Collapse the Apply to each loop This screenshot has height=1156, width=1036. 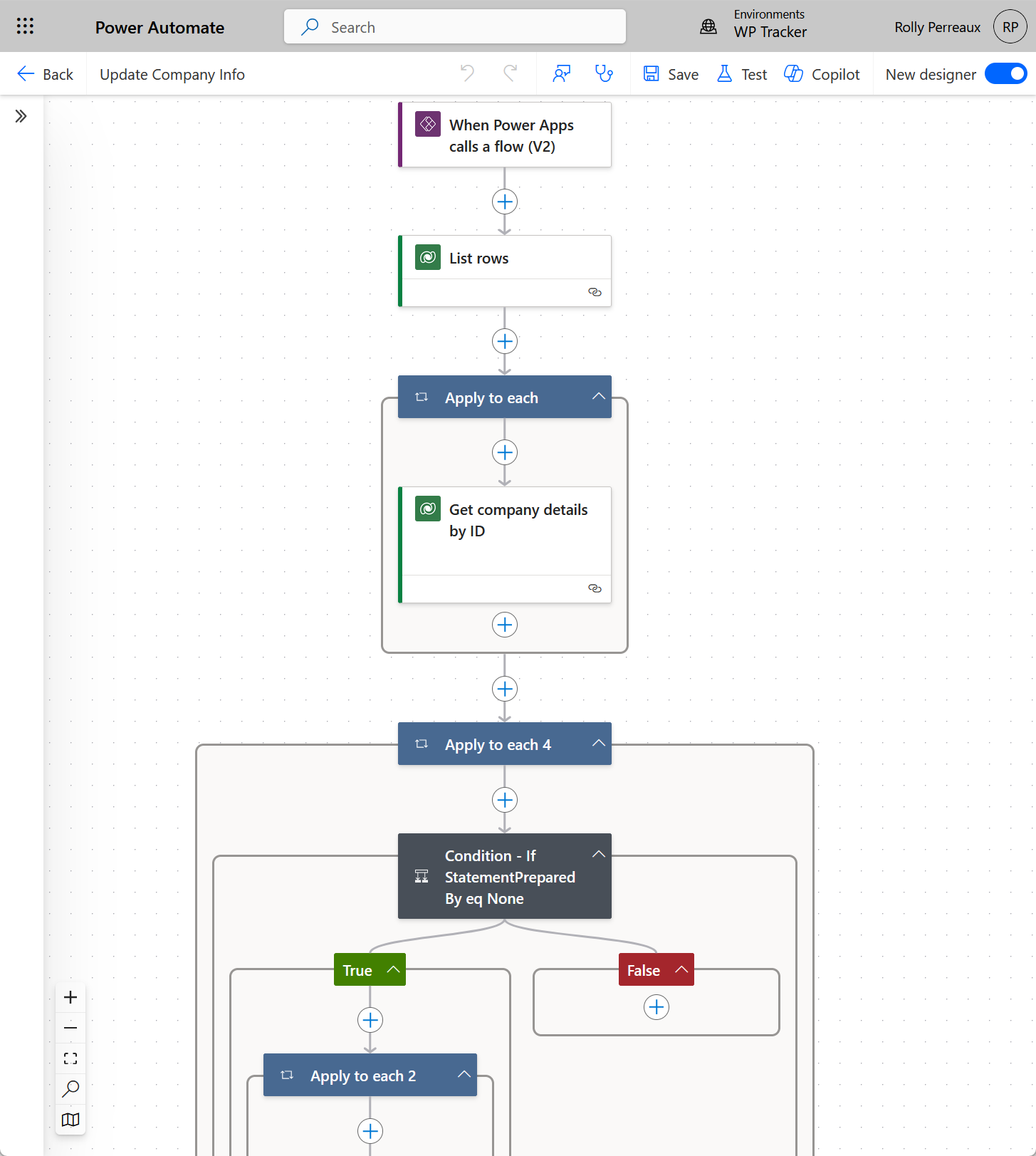pos(599,397)
